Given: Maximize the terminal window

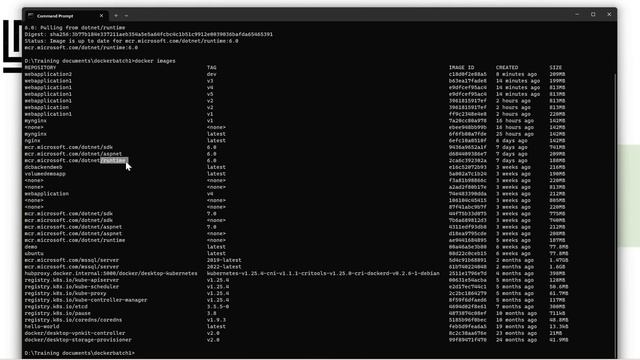Looking at the screenshot, I should (593, 14).
